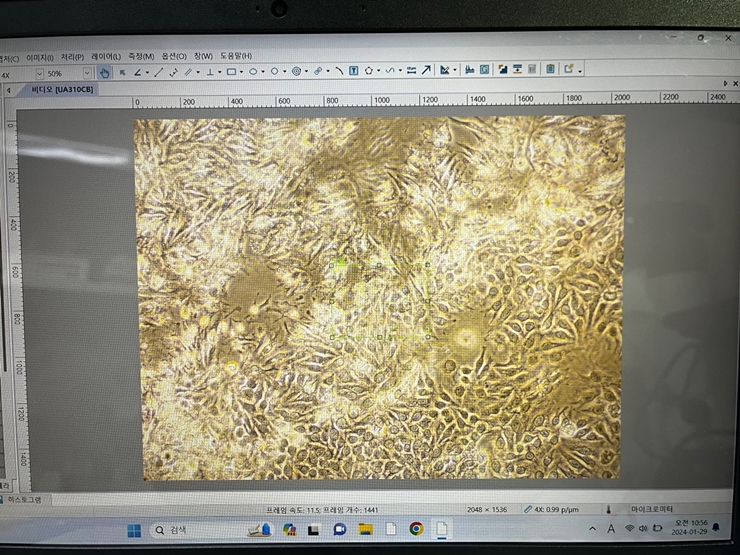Activate the text annotation tool
This screenshot has width=740, height=555.
tap(353, 71)
